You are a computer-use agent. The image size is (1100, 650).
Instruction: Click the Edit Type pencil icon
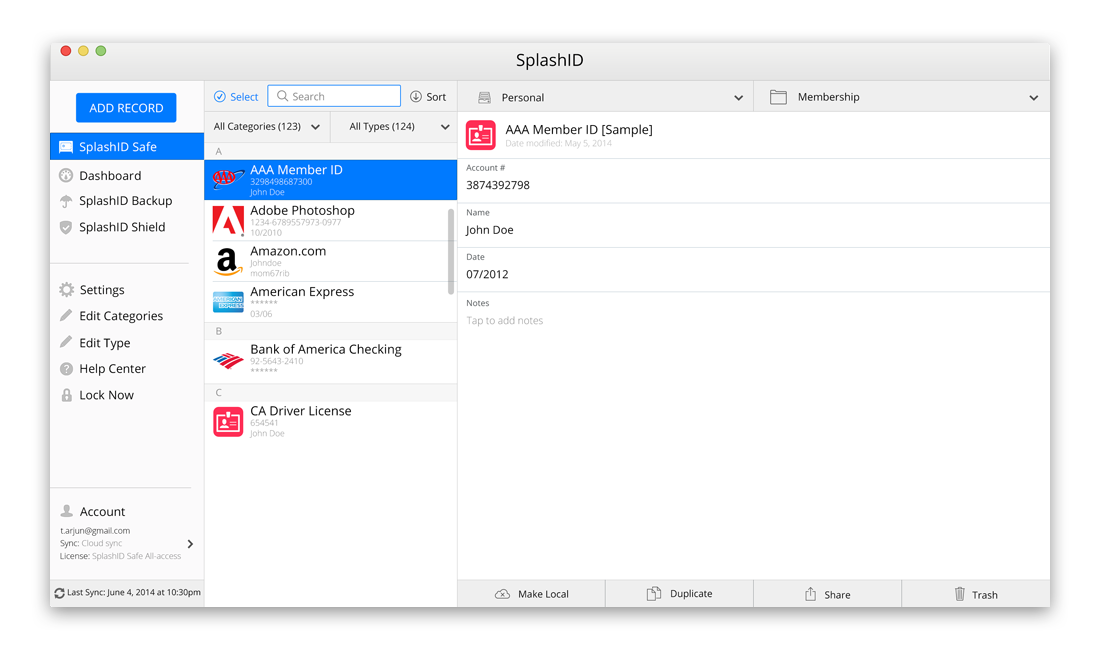[66, 341]
